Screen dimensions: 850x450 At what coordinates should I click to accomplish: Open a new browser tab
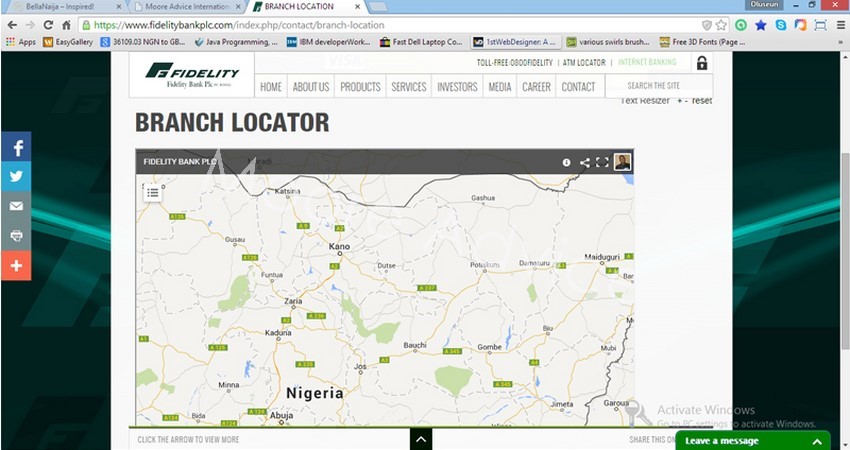[x=378, y=7]
